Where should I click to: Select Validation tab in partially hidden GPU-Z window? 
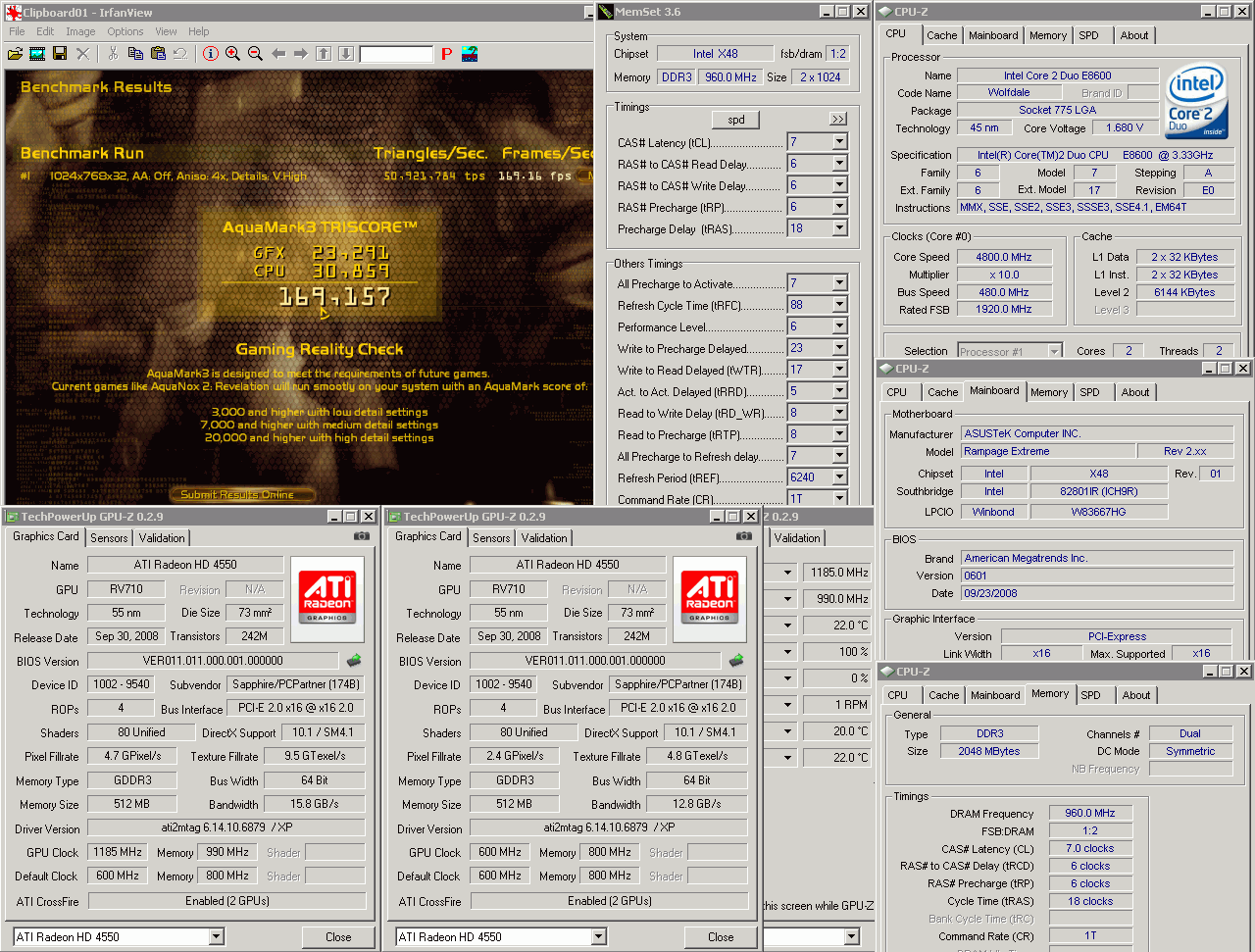[x=797, y=538]
